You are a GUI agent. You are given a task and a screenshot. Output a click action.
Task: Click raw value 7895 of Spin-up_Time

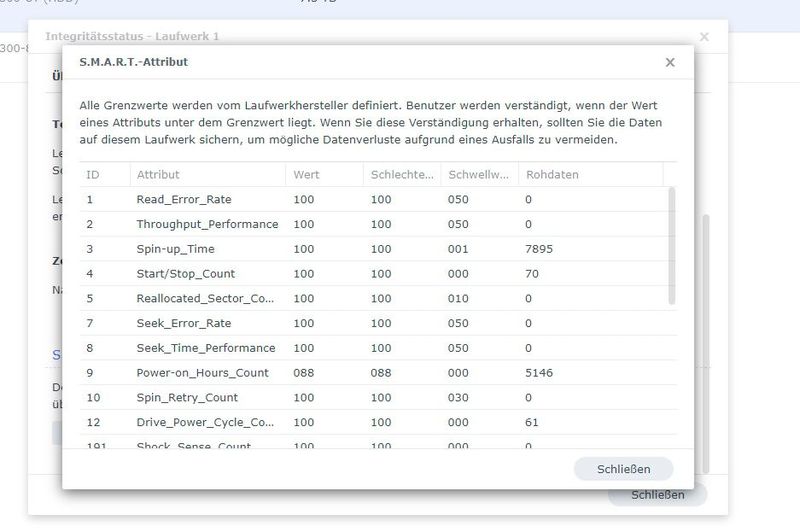[539, 249]
